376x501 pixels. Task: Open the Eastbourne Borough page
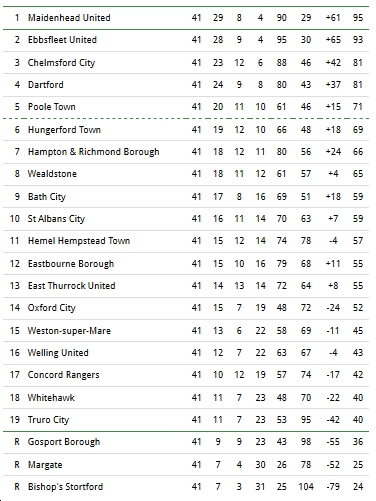click(x=71, y=264)
